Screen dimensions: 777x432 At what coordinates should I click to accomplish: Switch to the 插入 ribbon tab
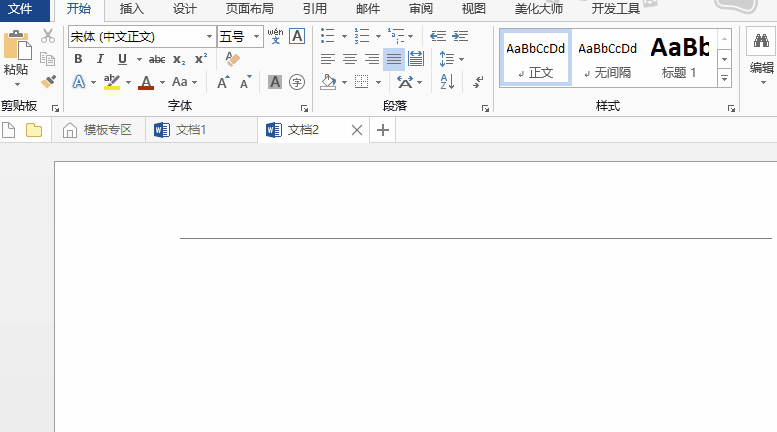131,9
